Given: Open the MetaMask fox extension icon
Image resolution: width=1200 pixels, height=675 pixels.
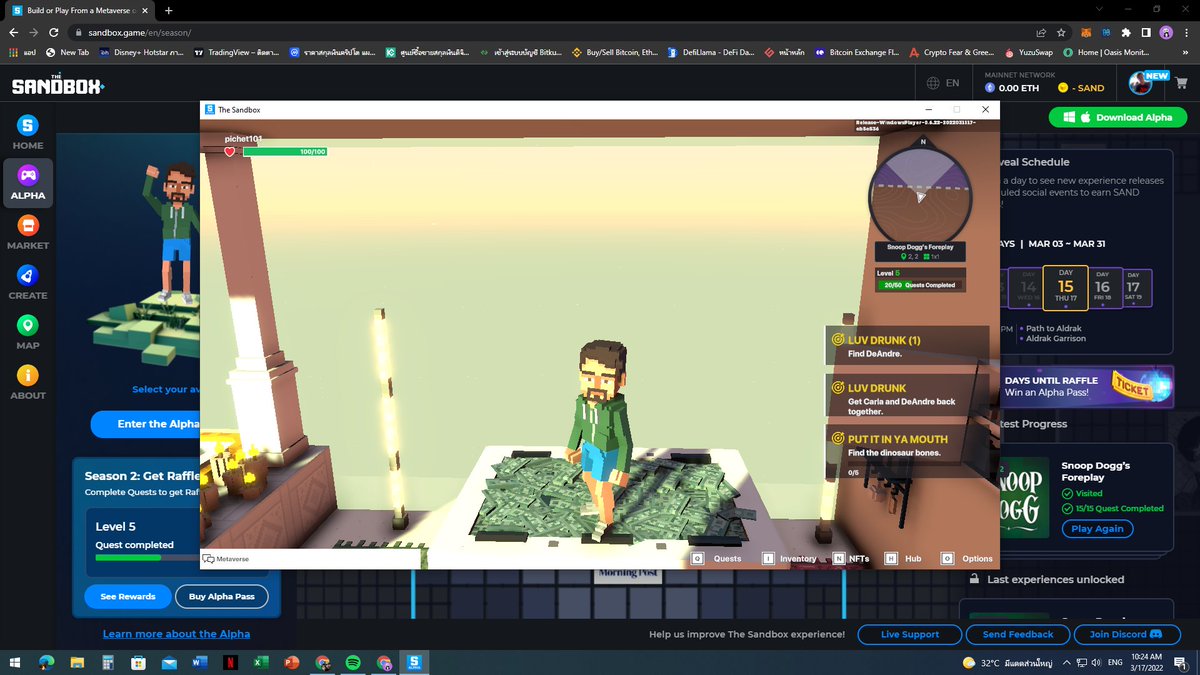Looking at the screenshot, I should coord(1087,32).
